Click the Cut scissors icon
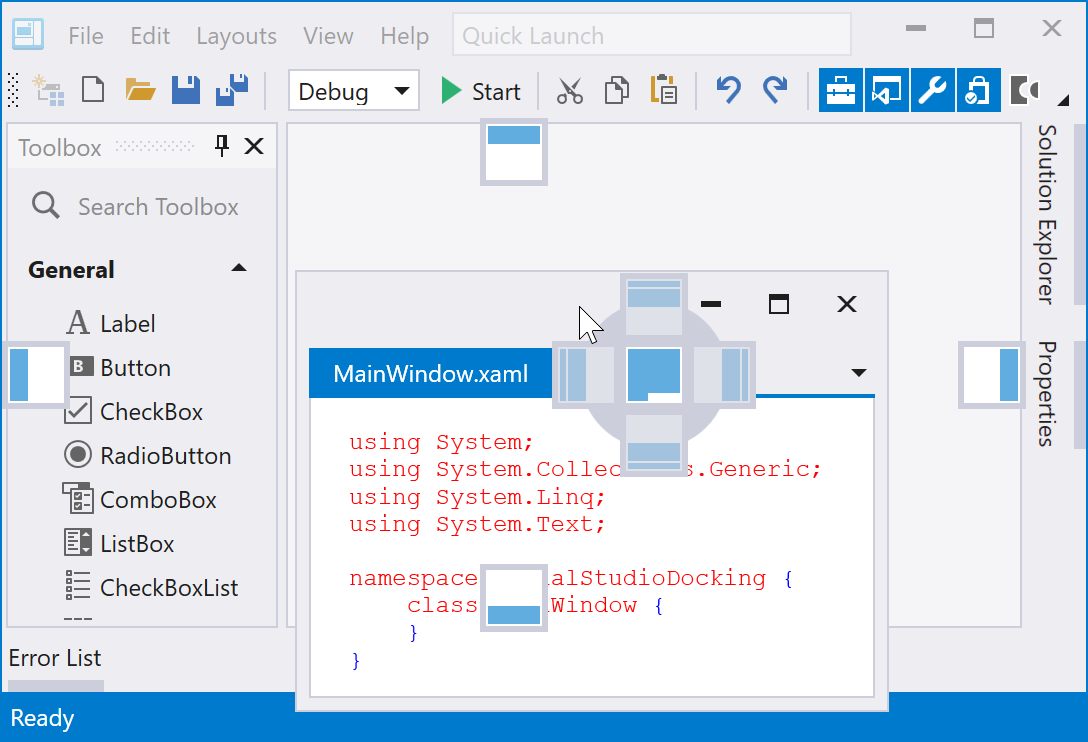The image size is (1088, 742). (570, 91)
